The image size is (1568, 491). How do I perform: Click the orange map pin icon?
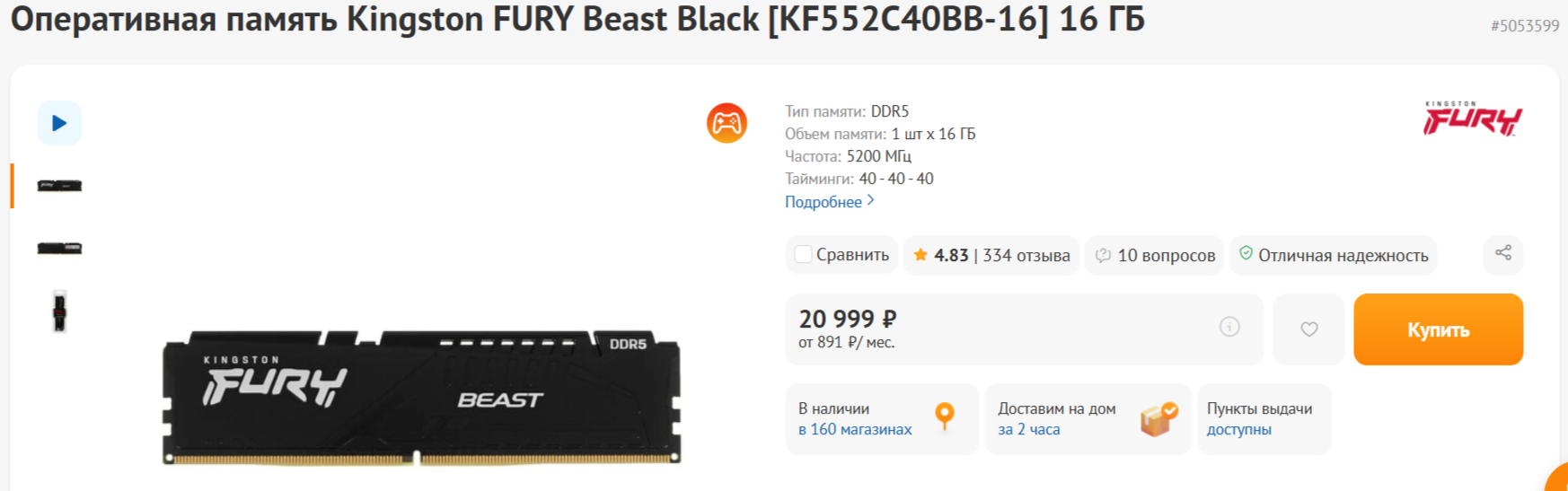(944, 416)
